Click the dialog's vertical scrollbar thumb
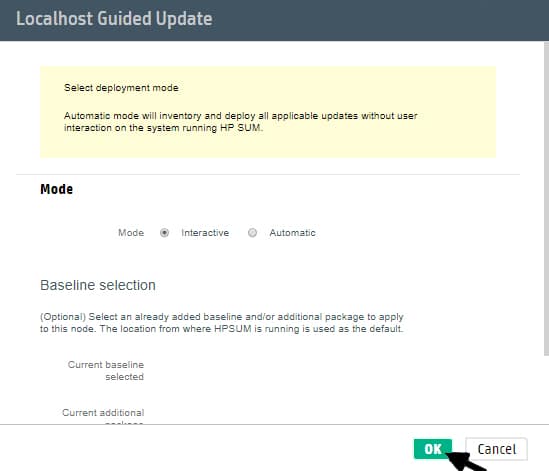Viewport: 549px width, 471px height. pos(546,199)
